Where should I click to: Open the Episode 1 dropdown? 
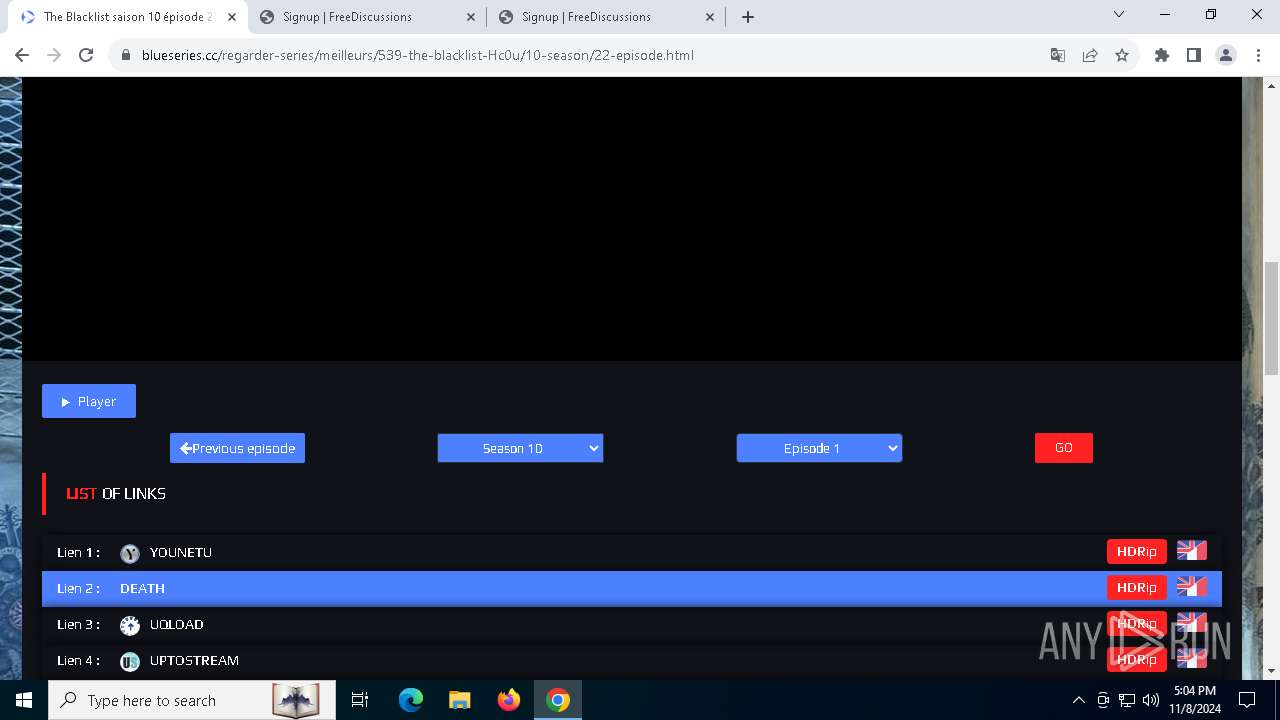pyautogui.click(x=819, y=448)
